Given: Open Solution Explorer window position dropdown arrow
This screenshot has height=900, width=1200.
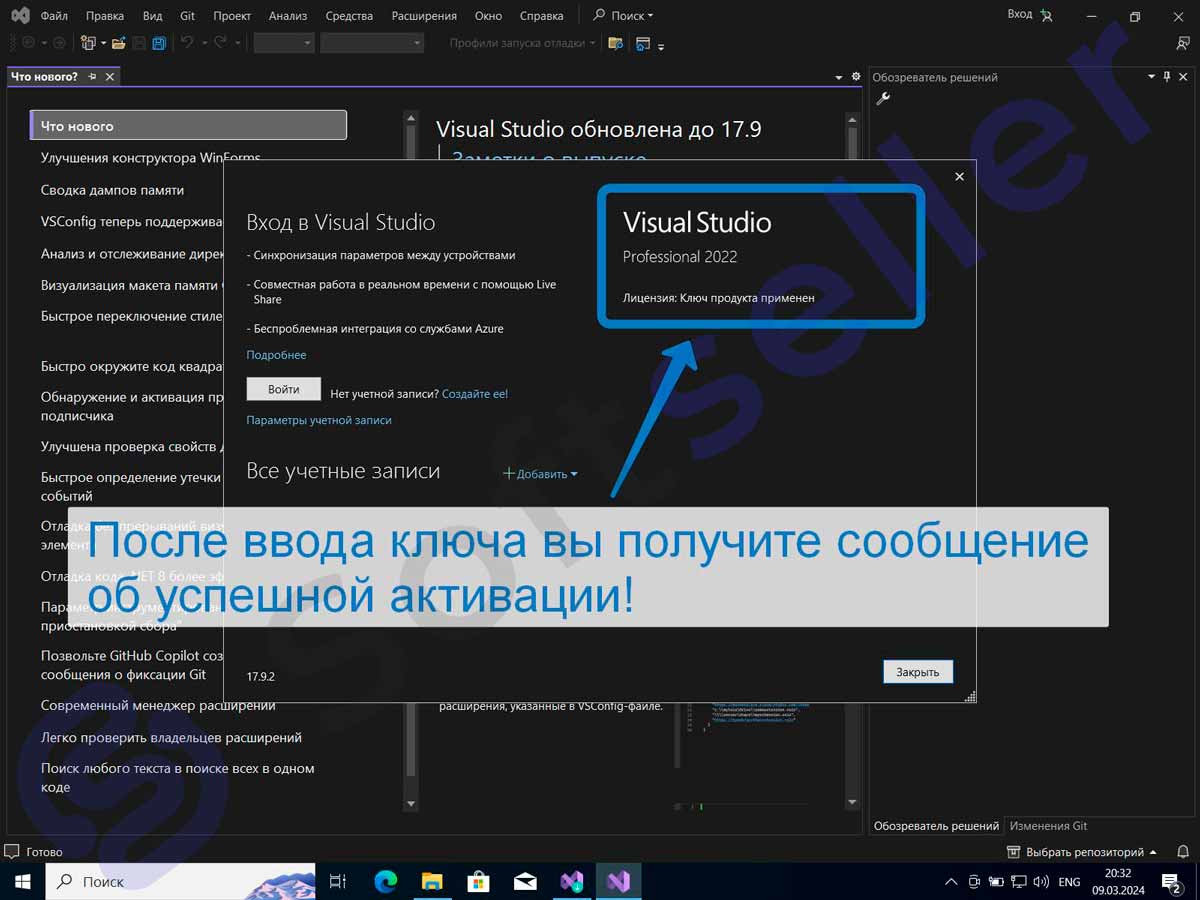Looking at the screenshot, I should pos(1150,77).
